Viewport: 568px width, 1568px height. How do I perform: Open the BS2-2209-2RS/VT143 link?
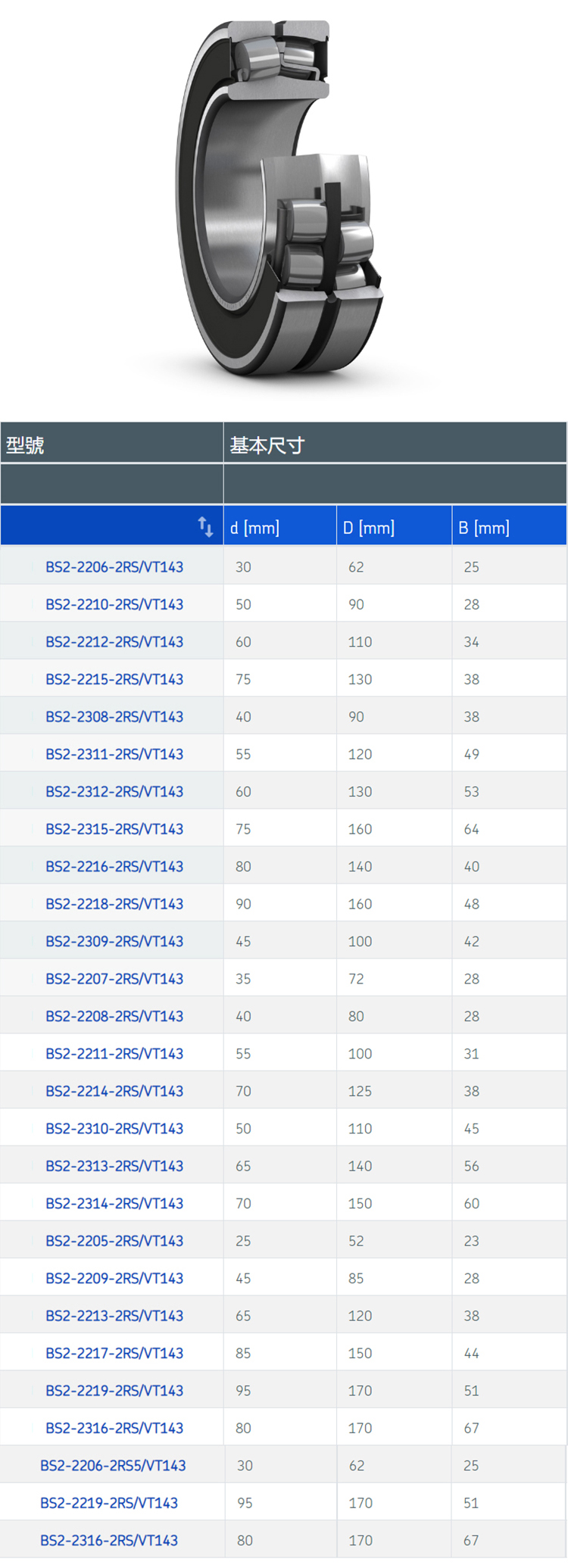[x=114, y=1279]
